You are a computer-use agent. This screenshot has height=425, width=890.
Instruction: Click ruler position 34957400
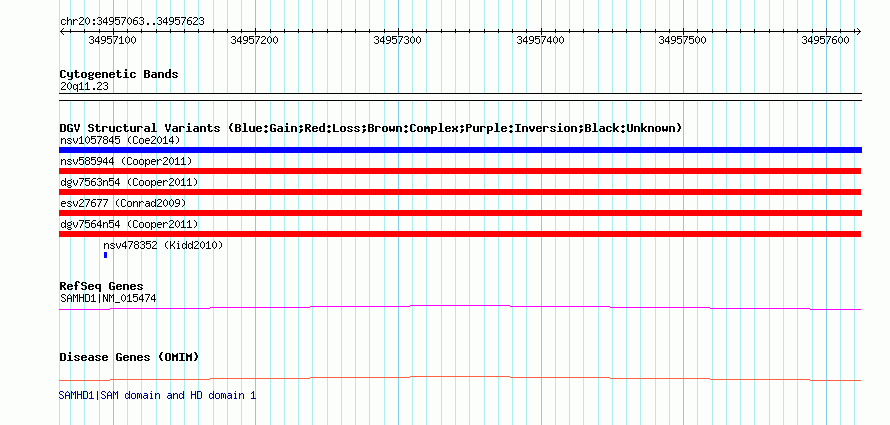[x=540, y=40]
